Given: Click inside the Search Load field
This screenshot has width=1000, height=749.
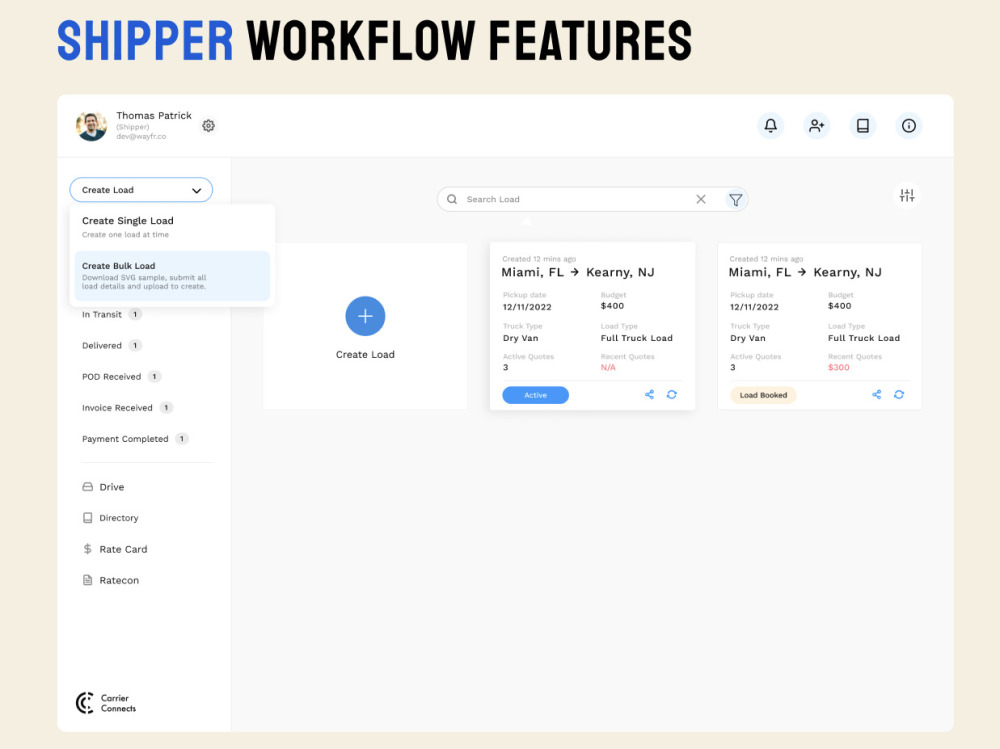Looking at the screenshot, I should click(560, 199).
